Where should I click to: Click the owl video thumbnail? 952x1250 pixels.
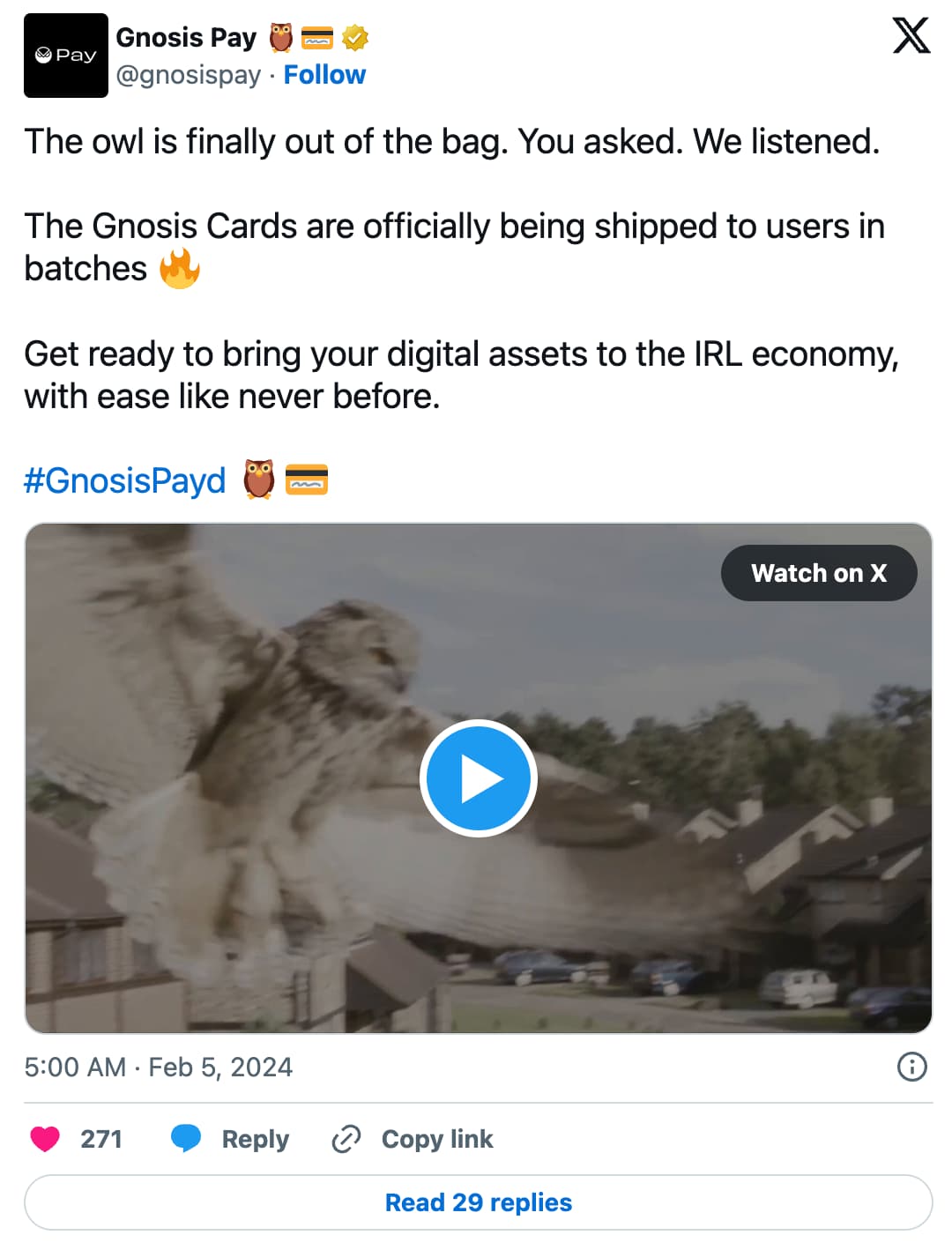tap(479, 778)
